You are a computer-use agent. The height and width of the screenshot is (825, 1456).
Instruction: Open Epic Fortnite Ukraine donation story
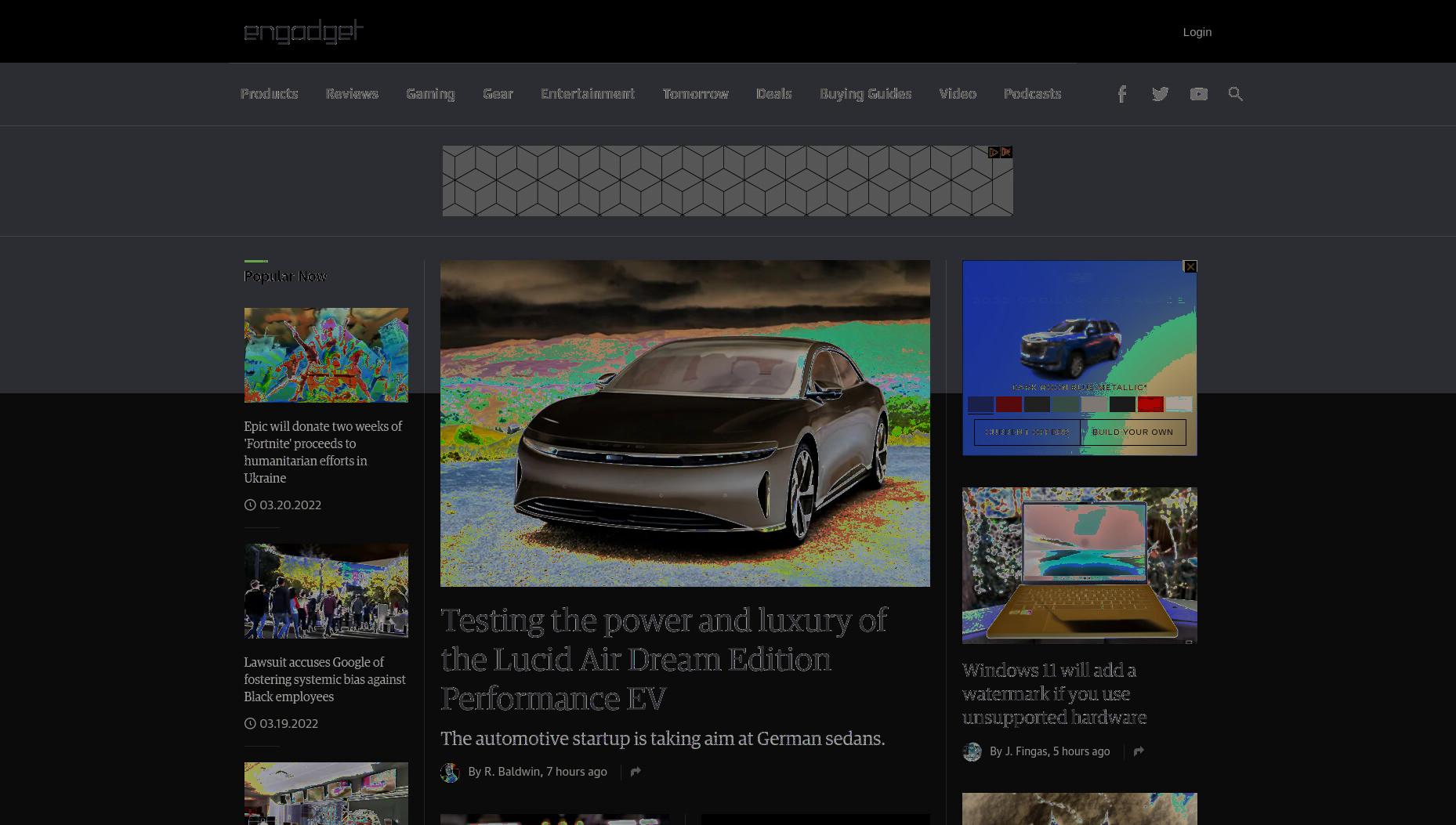pyautogui.click(x=323, y=452)
